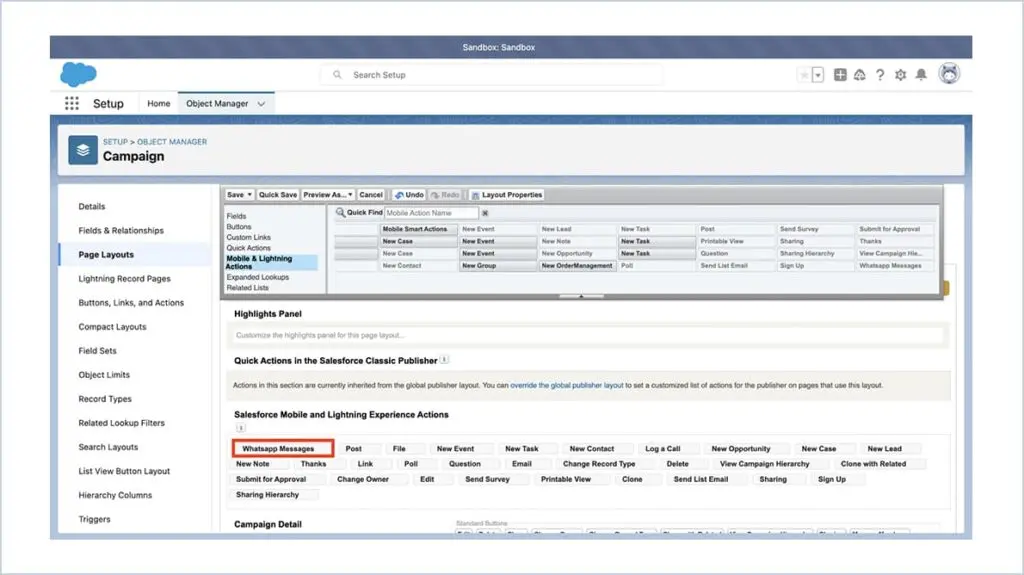Screen dimensions: 1024x575
Task: Open Object Limits in the sidebar
Action: point(104,375)
